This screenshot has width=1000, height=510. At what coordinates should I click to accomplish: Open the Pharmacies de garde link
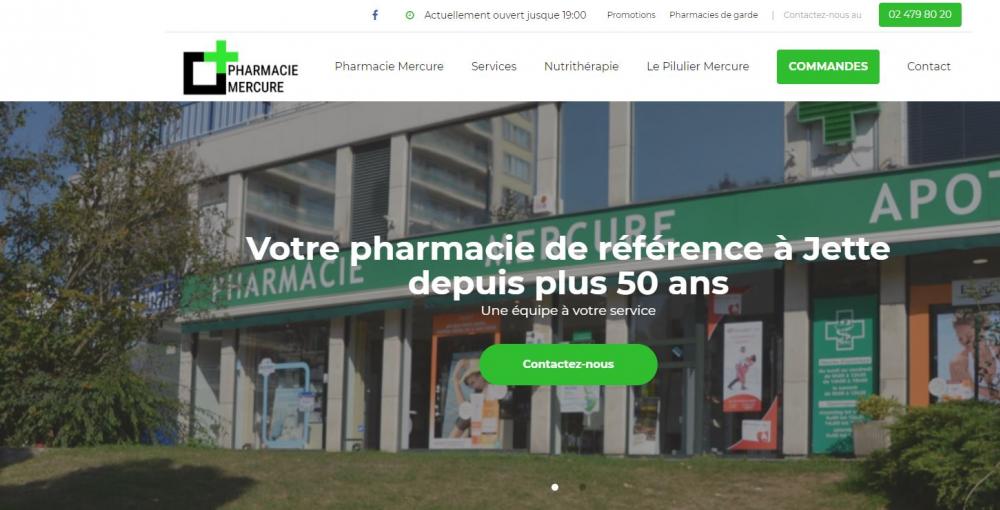click(x=713, y=15)
